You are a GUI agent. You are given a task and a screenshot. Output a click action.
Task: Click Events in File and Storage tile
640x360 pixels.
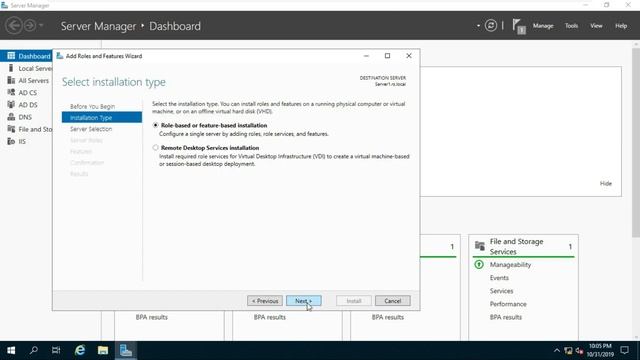pos(499,278)
